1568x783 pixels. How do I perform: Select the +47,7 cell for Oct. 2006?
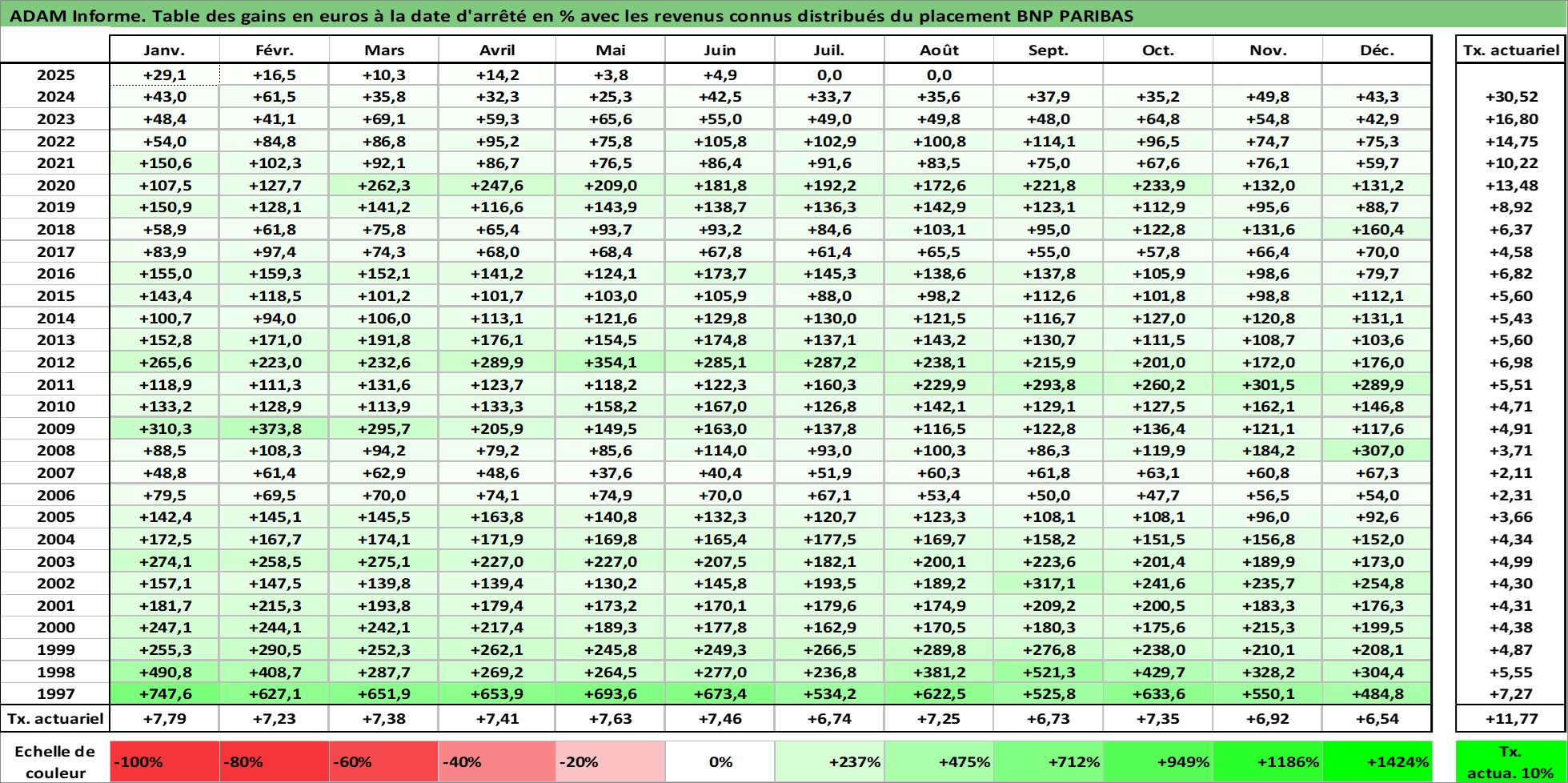(1158, 496)
